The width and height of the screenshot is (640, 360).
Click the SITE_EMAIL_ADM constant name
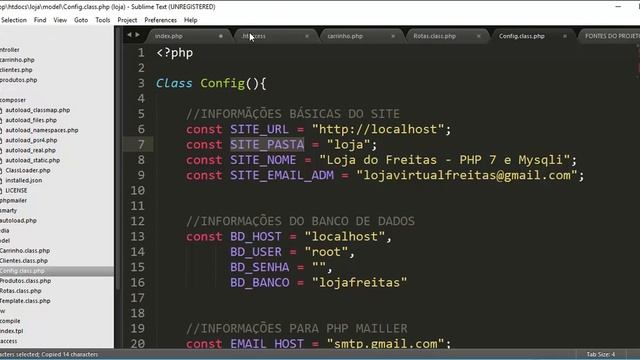coord(282,175)
